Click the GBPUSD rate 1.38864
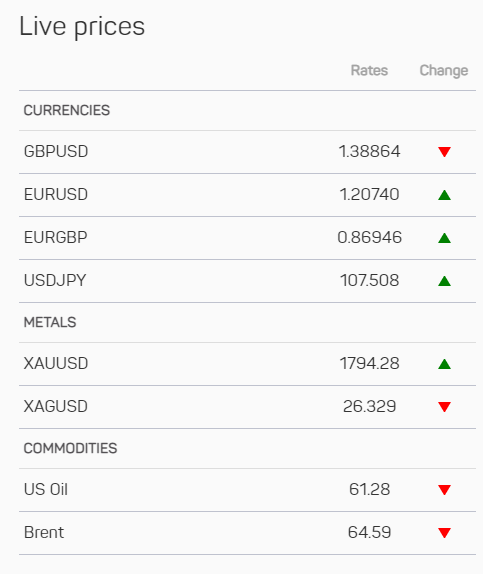The height and width of the screenshot is (574, 483). 369,152
